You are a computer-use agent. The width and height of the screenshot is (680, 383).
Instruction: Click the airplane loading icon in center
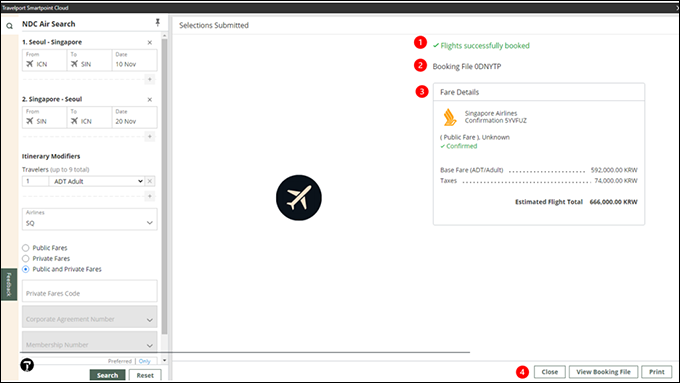(x=299, y=198)
